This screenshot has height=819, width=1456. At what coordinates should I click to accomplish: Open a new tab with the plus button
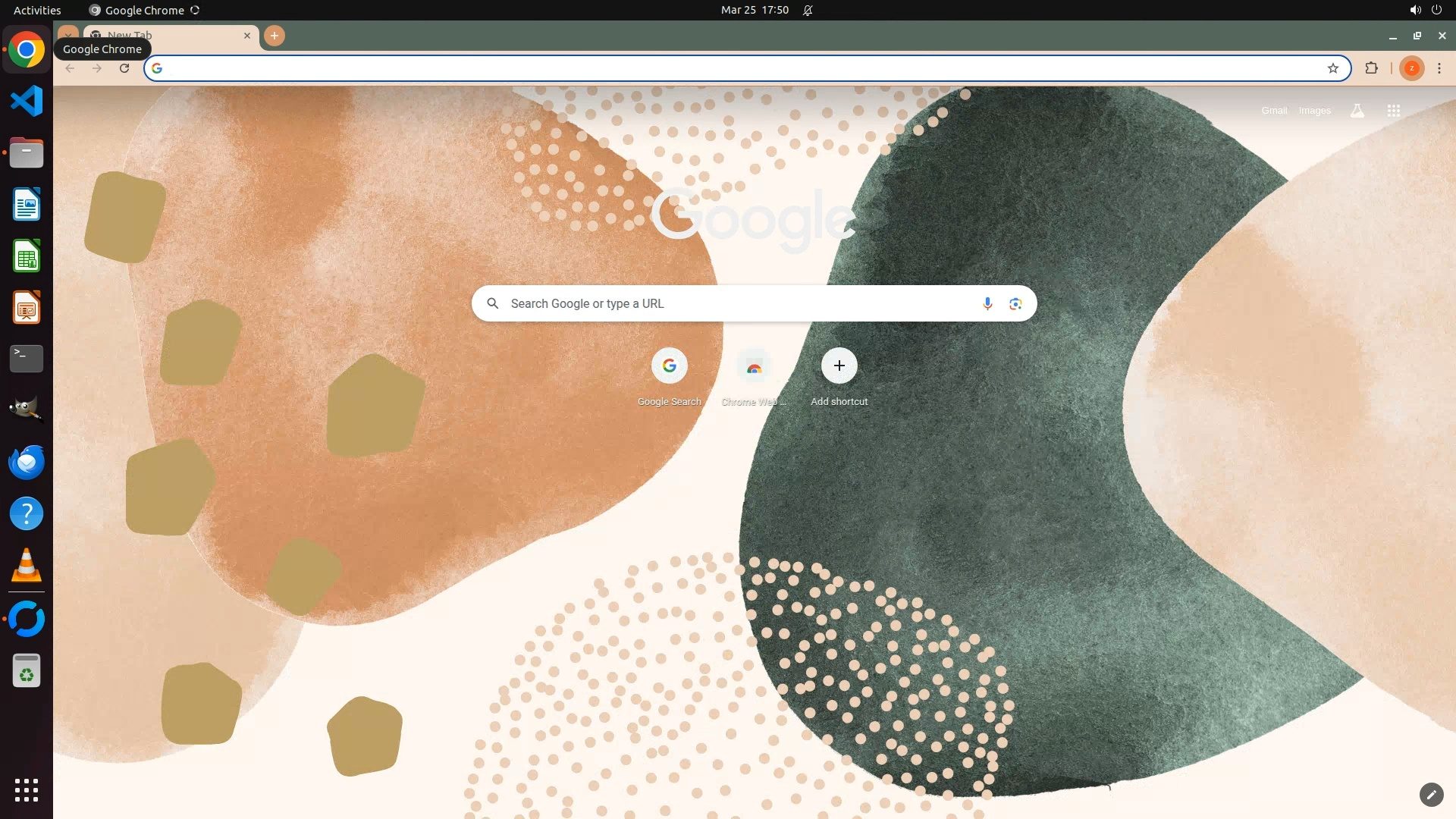[x=275, y=36]
